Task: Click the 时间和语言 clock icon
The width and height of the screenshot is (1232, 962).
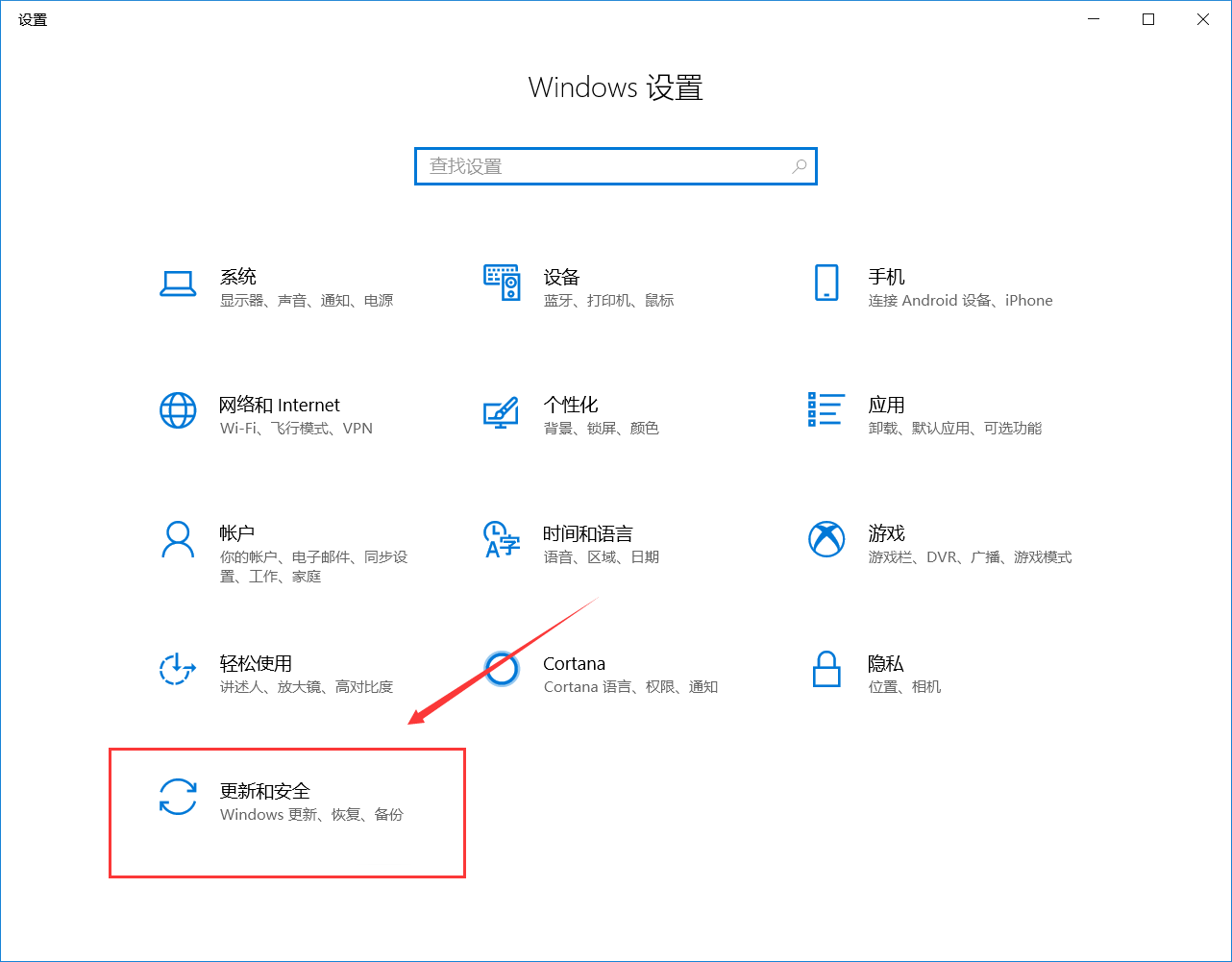Action: pos(501,540)
